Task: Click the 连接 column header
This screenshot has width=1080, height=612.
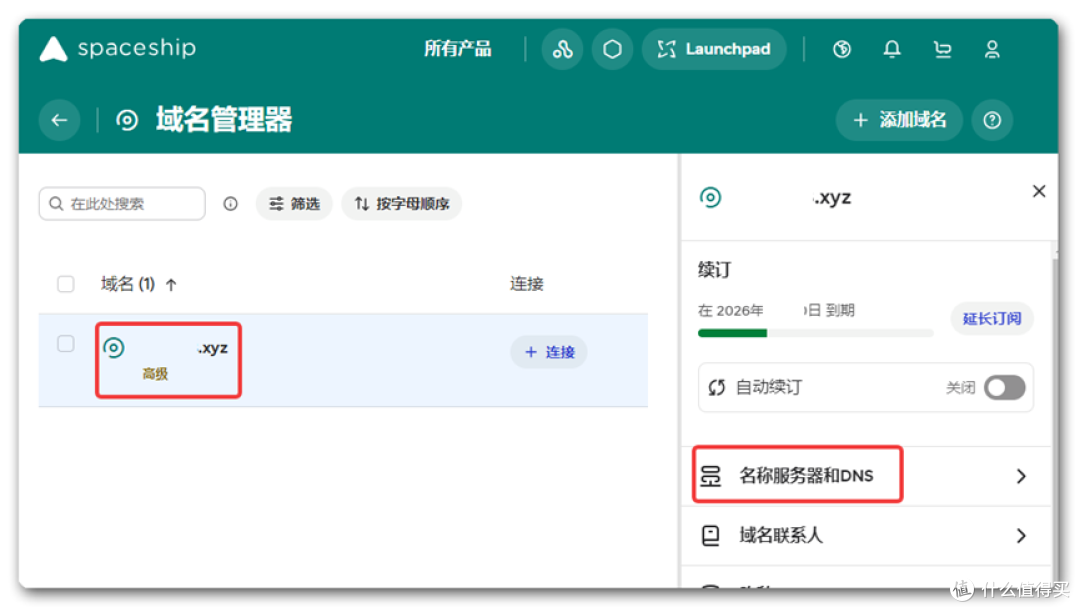Action: point(527,284)
